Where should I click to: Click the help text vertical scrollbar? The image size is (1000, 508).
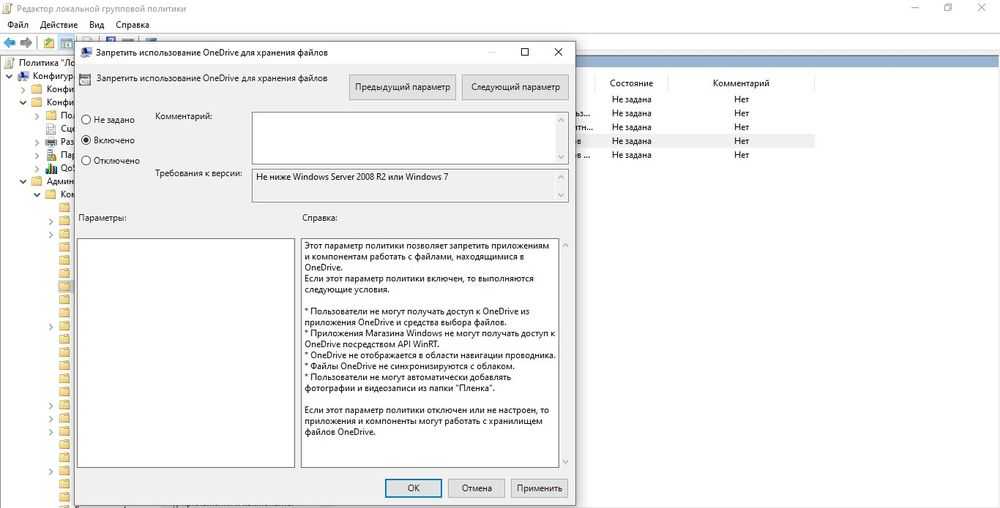tap(565, 352)
